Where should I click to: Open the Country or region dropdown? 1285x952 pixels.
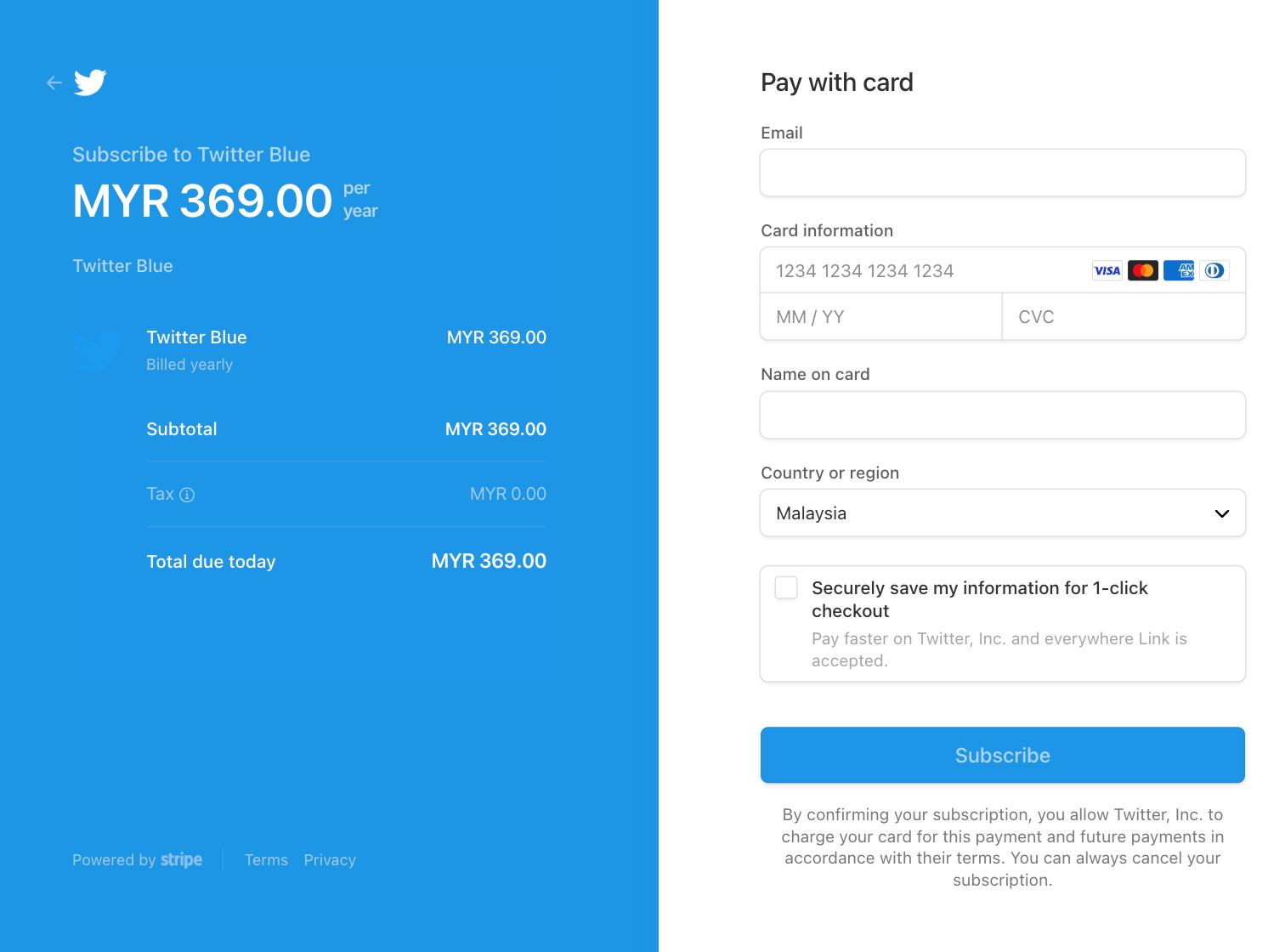pos(1003,513)
